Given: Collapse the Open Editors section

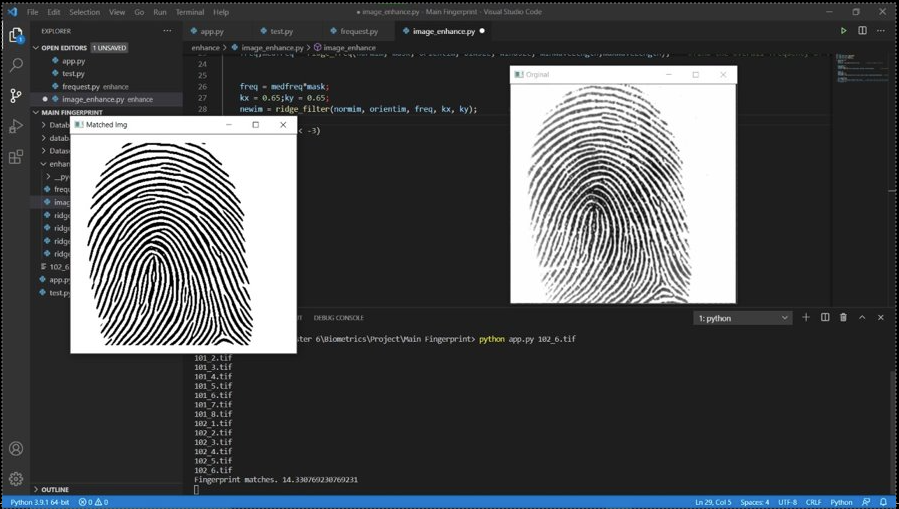Looking at the screenshot, I should 64,48.
